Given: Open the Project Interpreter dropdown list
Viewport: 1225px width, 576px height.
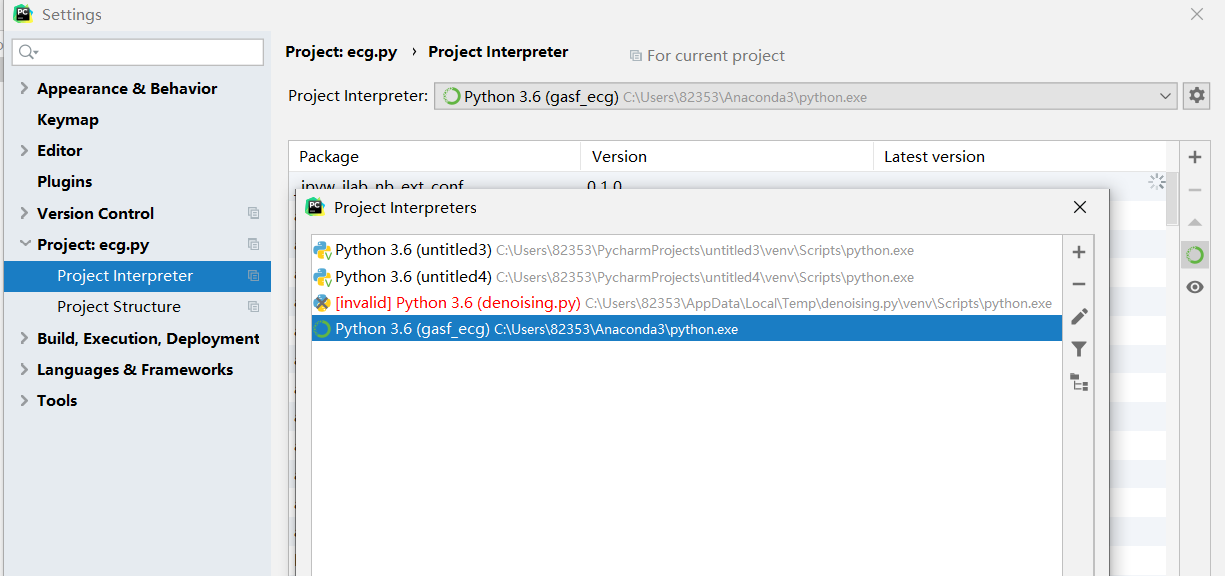Looking at the screenshot, I should [x=1166, y=95].
